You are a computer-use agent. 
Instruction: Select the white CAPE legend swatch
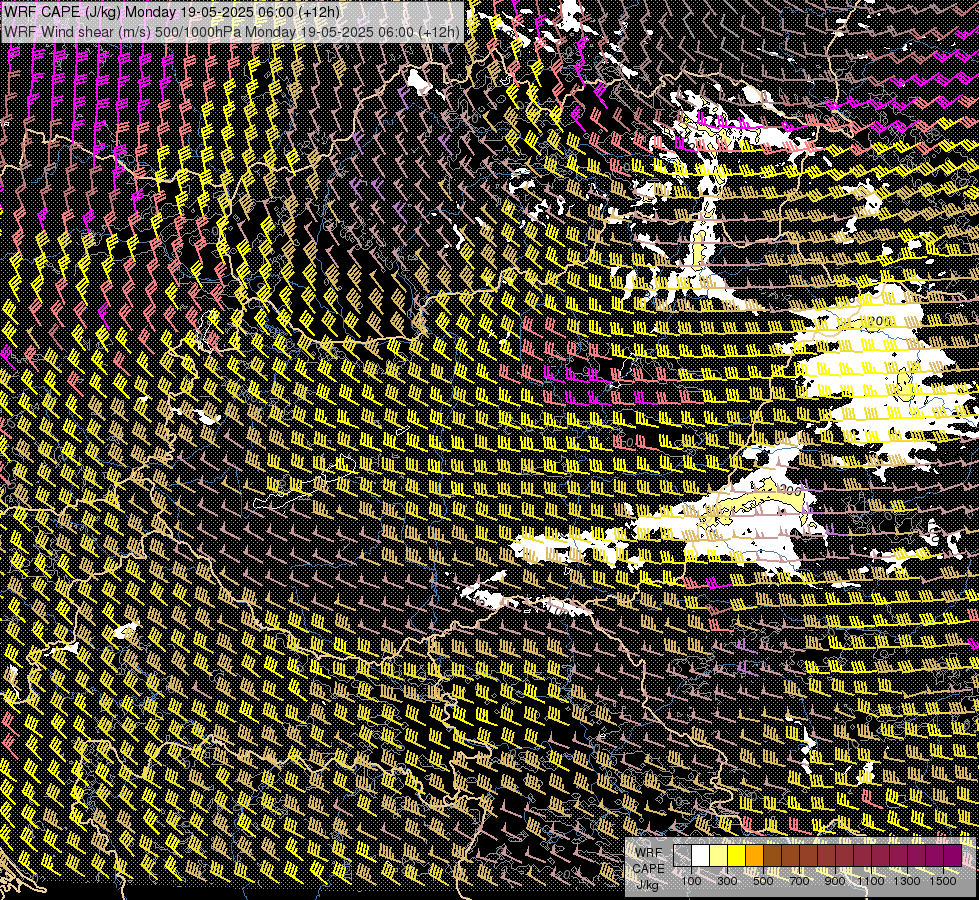coord(701,855)
